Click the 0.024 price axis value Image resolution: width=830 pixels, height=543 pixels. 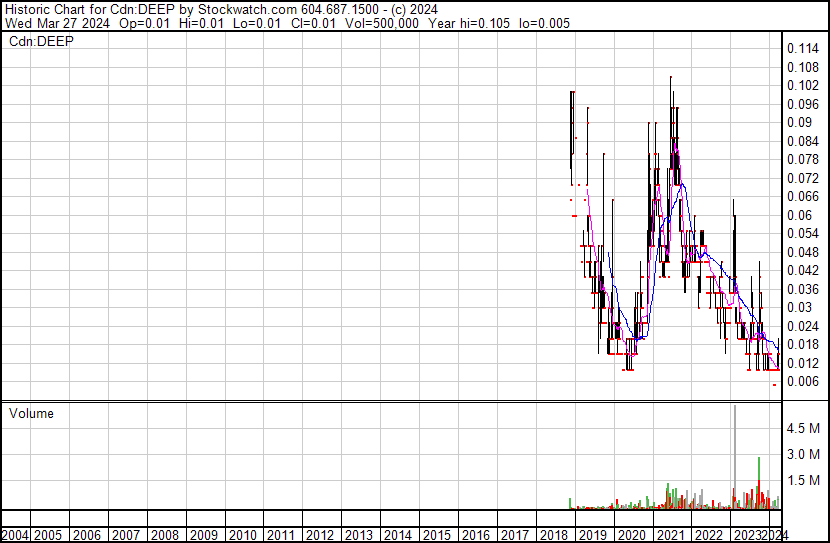(x=803, y=326)
